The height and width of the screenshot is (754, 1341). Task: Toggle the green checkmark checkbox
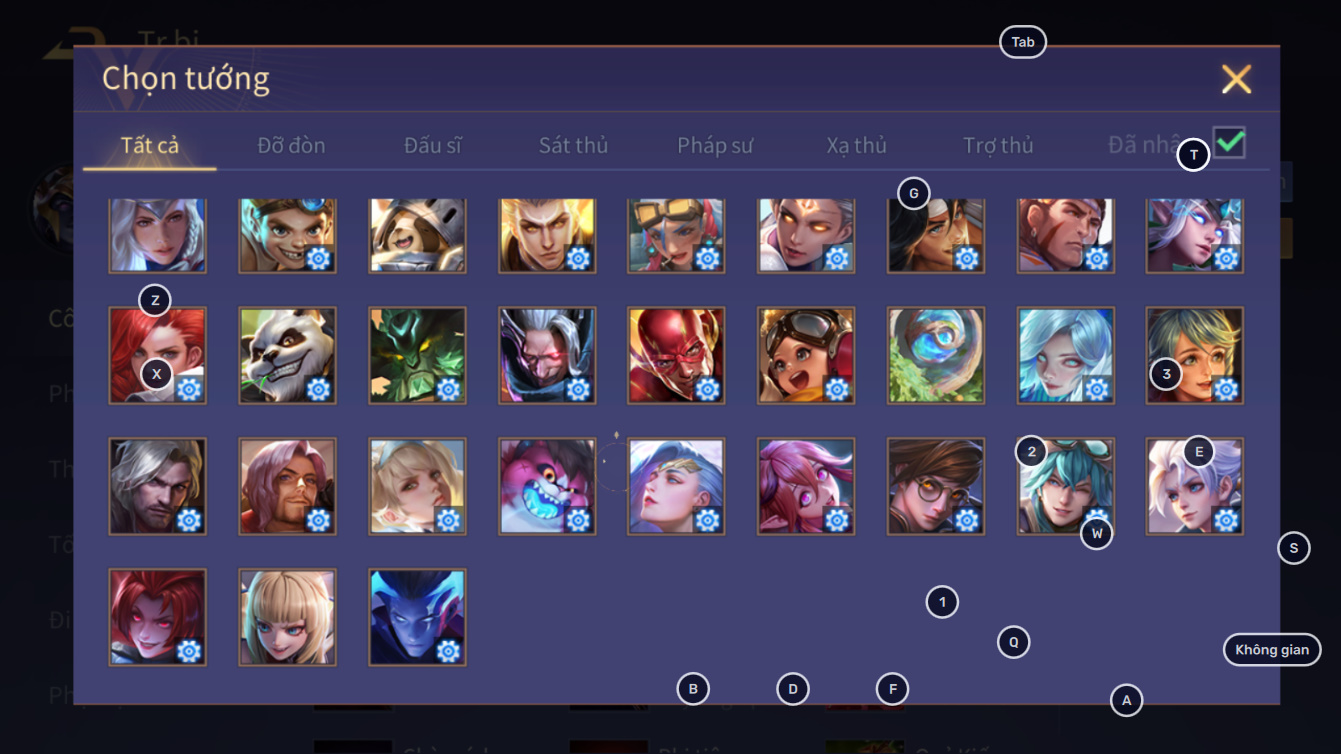(x=1230, y=142)
